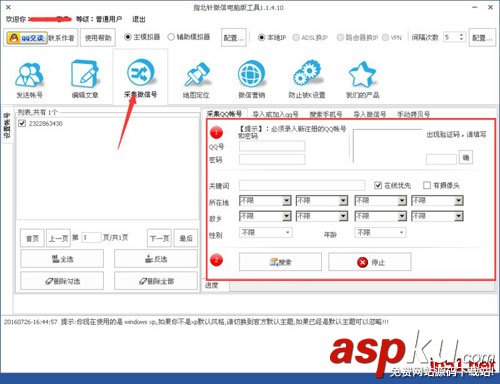Select the 路由器换IP radio option
The height and width of the screenshot is (384, 500).
click(357, 37)
